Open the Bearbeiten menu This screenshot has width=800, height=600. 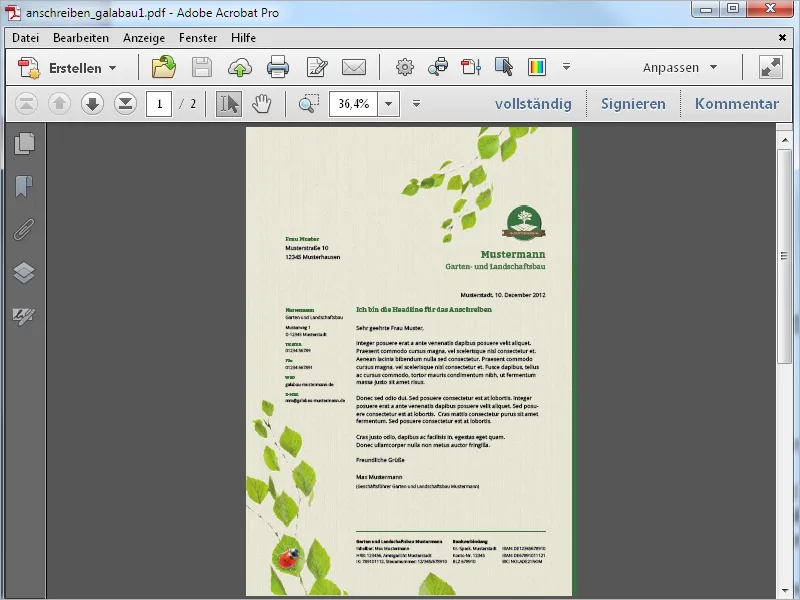click(81, 38)
